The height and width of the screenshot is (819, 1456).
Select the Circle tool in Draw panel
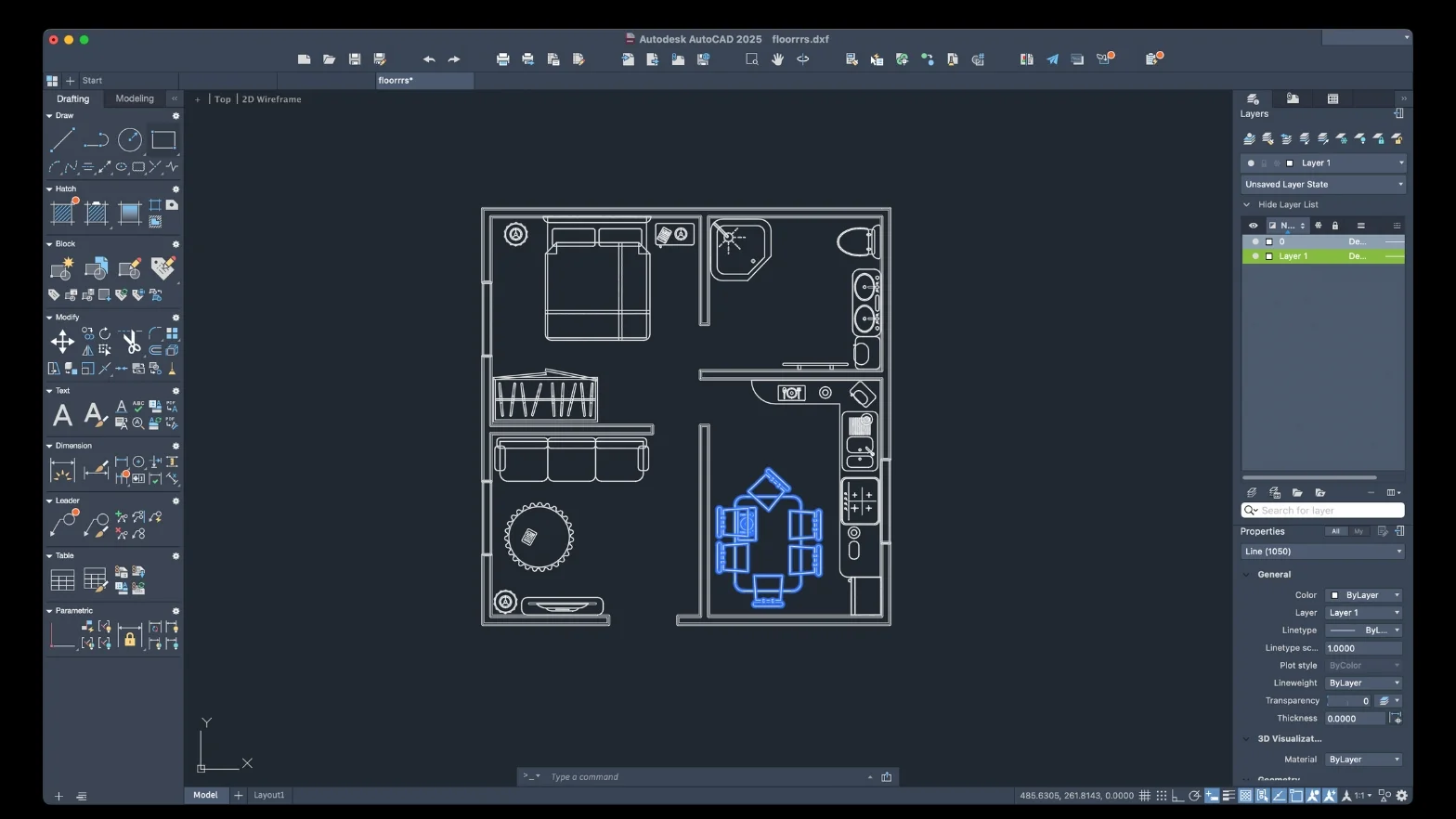130,140
